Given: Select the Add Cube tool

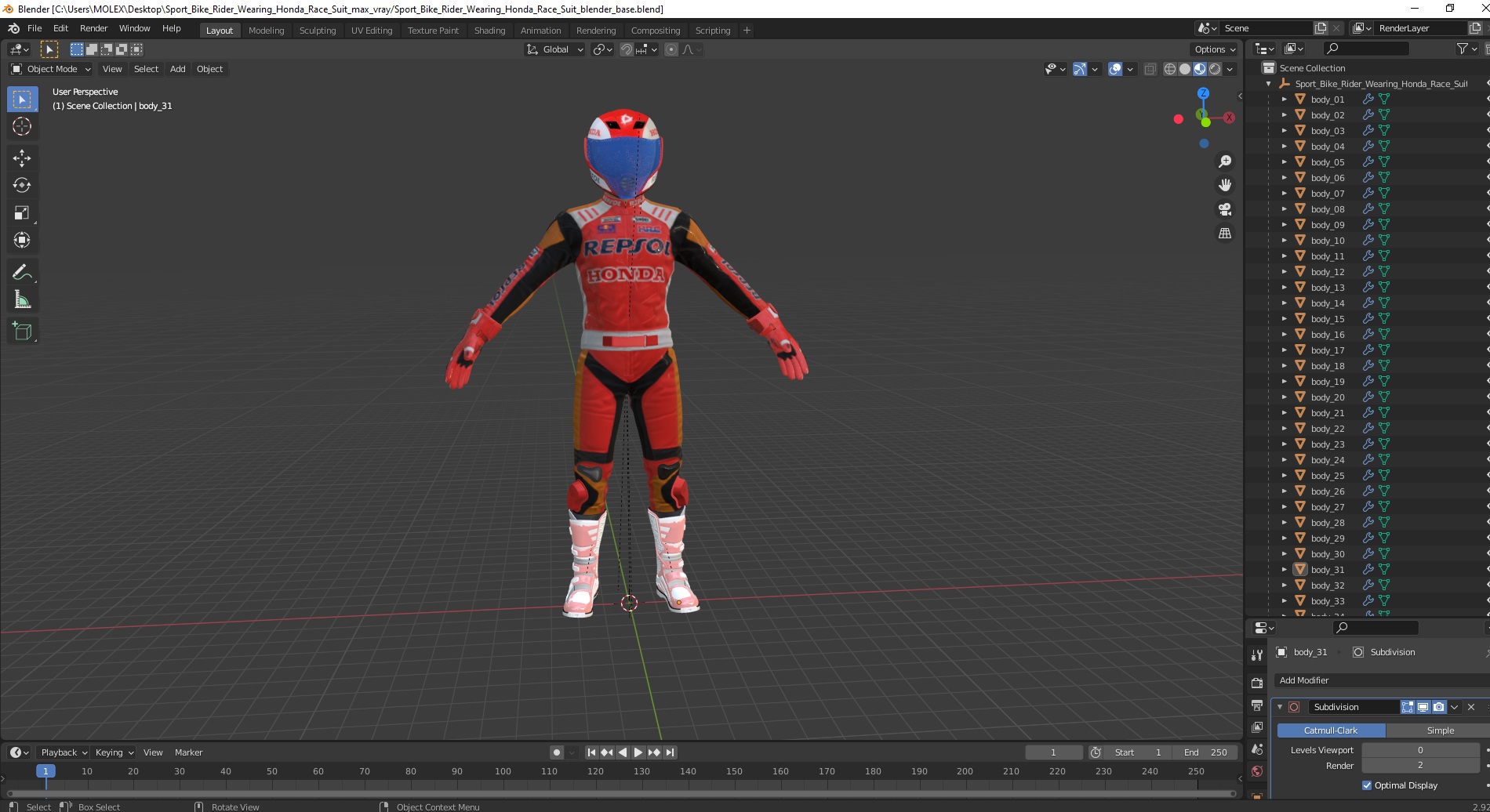Looking at the screenshot, I should click(x=22, y=332).
